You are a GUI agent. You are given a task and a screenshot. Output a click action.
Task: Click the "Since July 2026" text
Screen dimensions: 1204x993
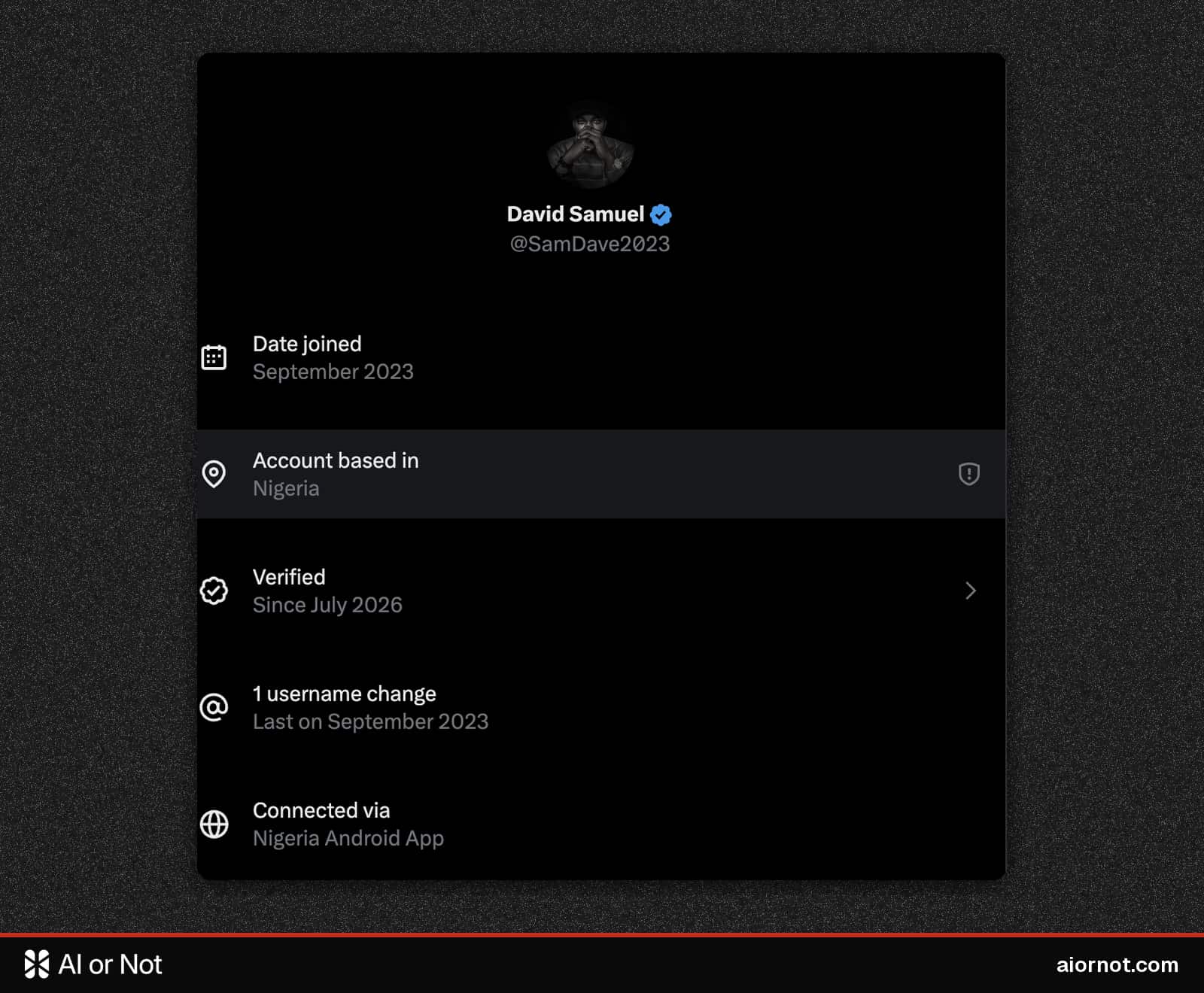pos(327,605)
